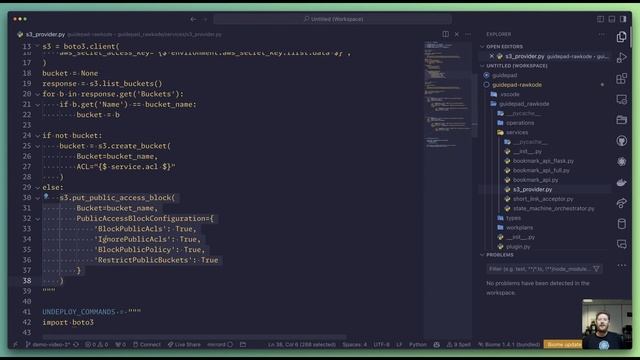Click the command center search box
Viewport: 640px width, 360px height.
pos(333,19)
